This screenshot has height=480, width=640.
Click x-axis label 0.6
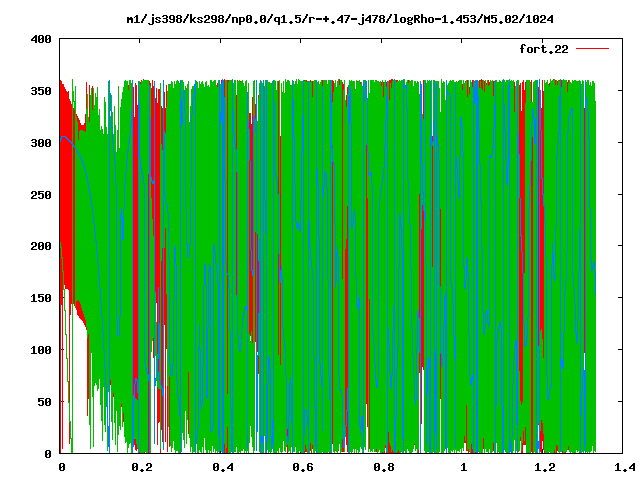point(303,467)
